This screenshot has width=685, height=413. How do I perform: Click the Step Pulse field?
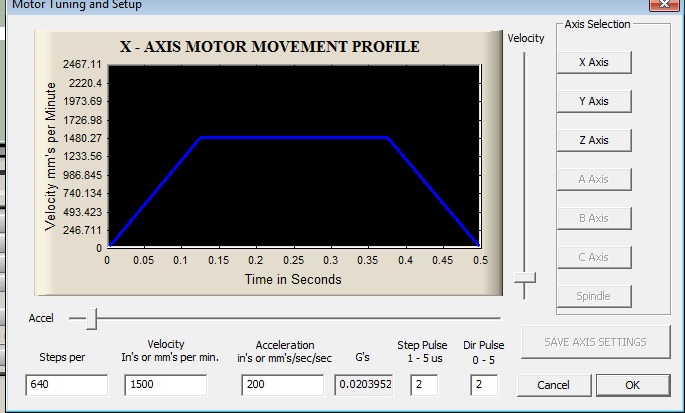click(x=424, y=385)
